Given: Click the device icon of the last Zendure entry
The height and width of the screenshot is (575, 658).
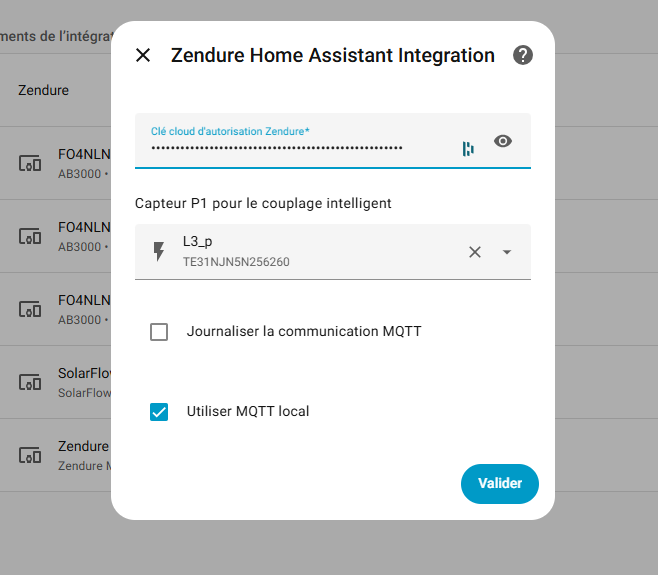Looking at the screenshot, I should click(31, 455).
